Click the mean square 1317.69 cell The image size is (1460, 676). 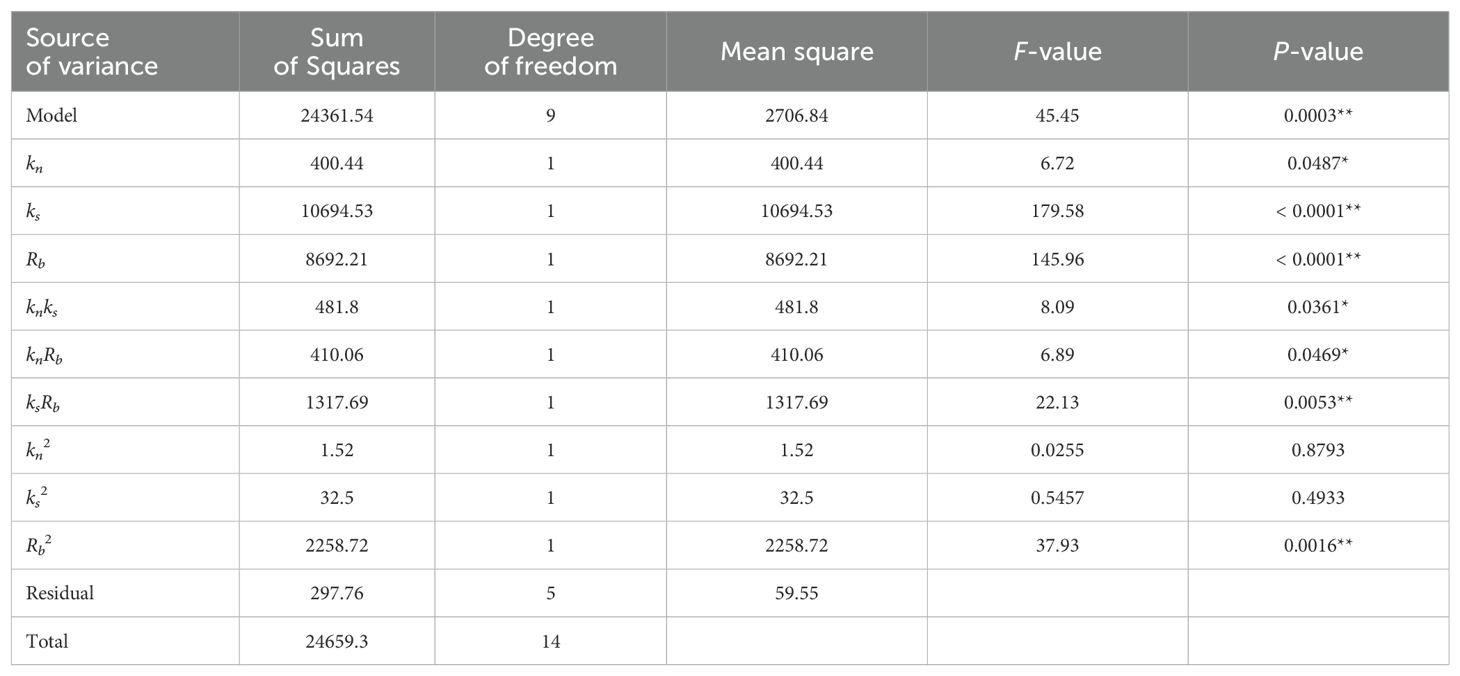tap(796, 402)
